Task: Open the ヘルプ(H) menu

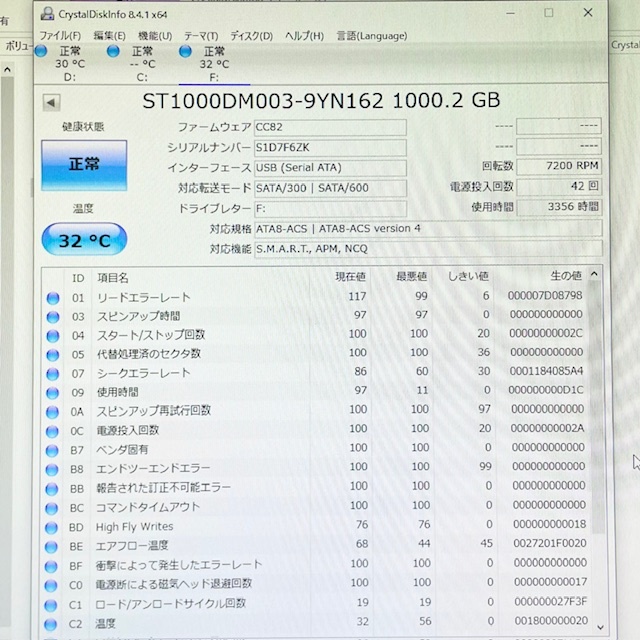Action: point(304,36)
